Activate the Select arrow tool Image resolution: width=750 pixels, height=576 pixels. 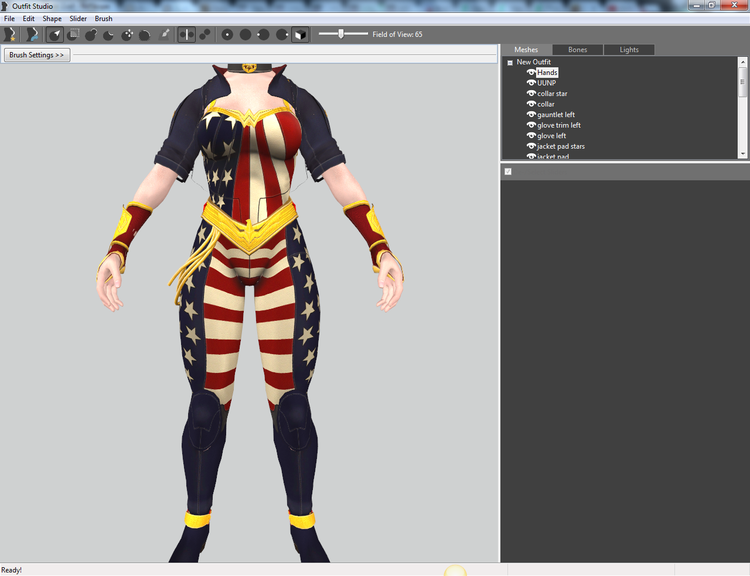click(x=55, y=34)
